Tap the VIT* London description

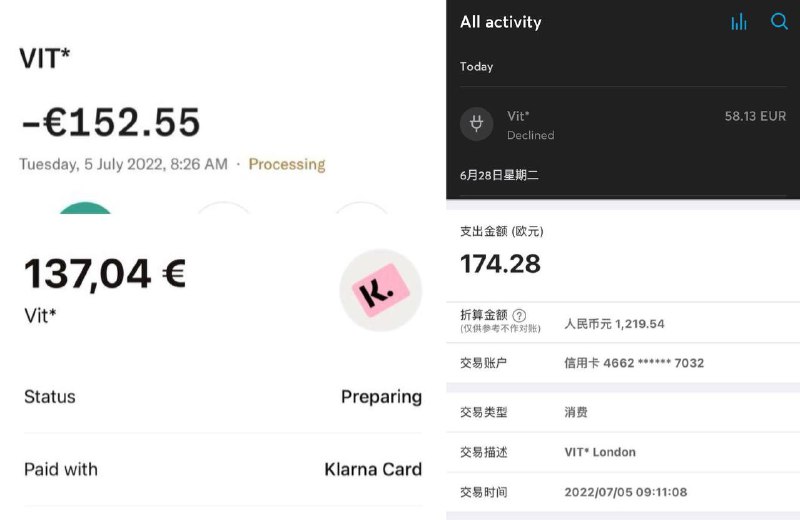[x=600, y=452]
